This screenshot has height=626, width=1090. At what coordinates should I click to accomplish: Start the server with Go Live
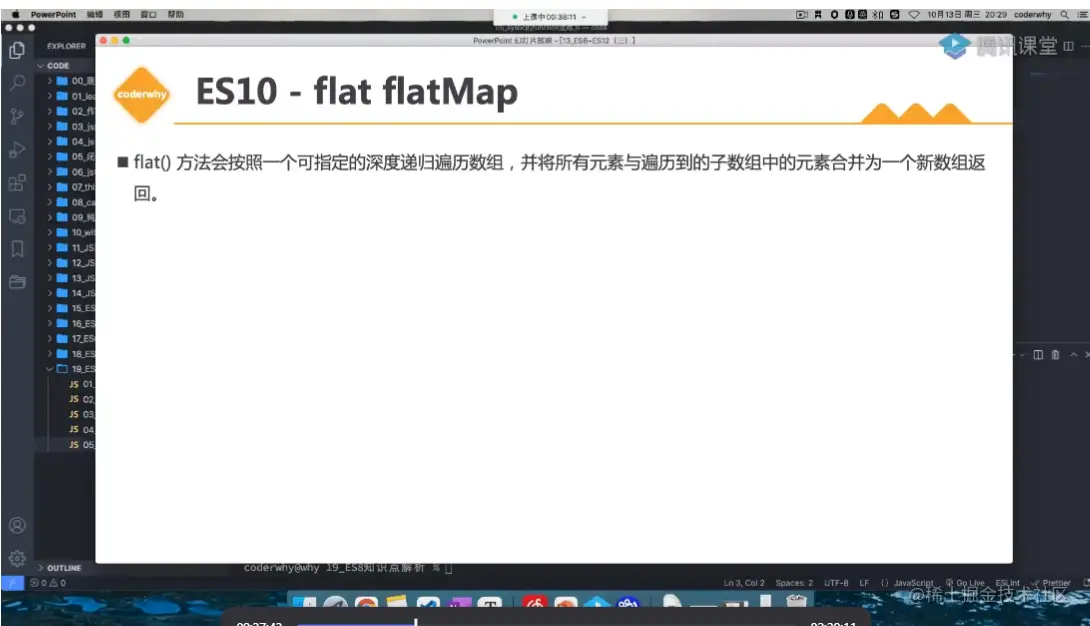[965, 583]
